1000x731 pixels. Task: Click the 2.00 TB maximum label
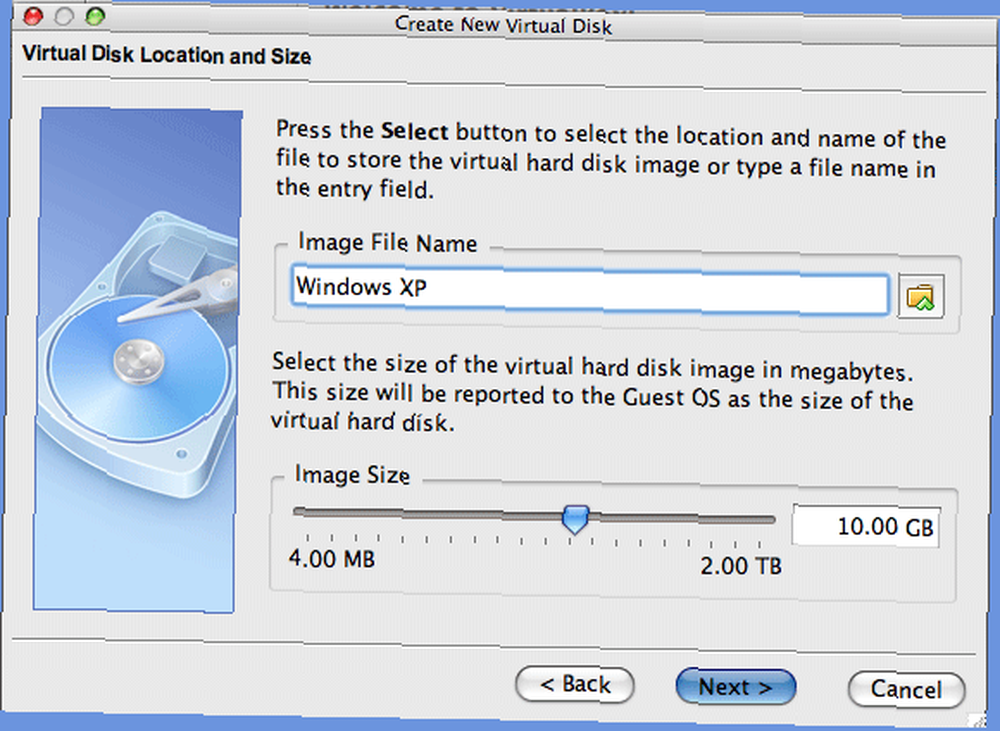740,566
